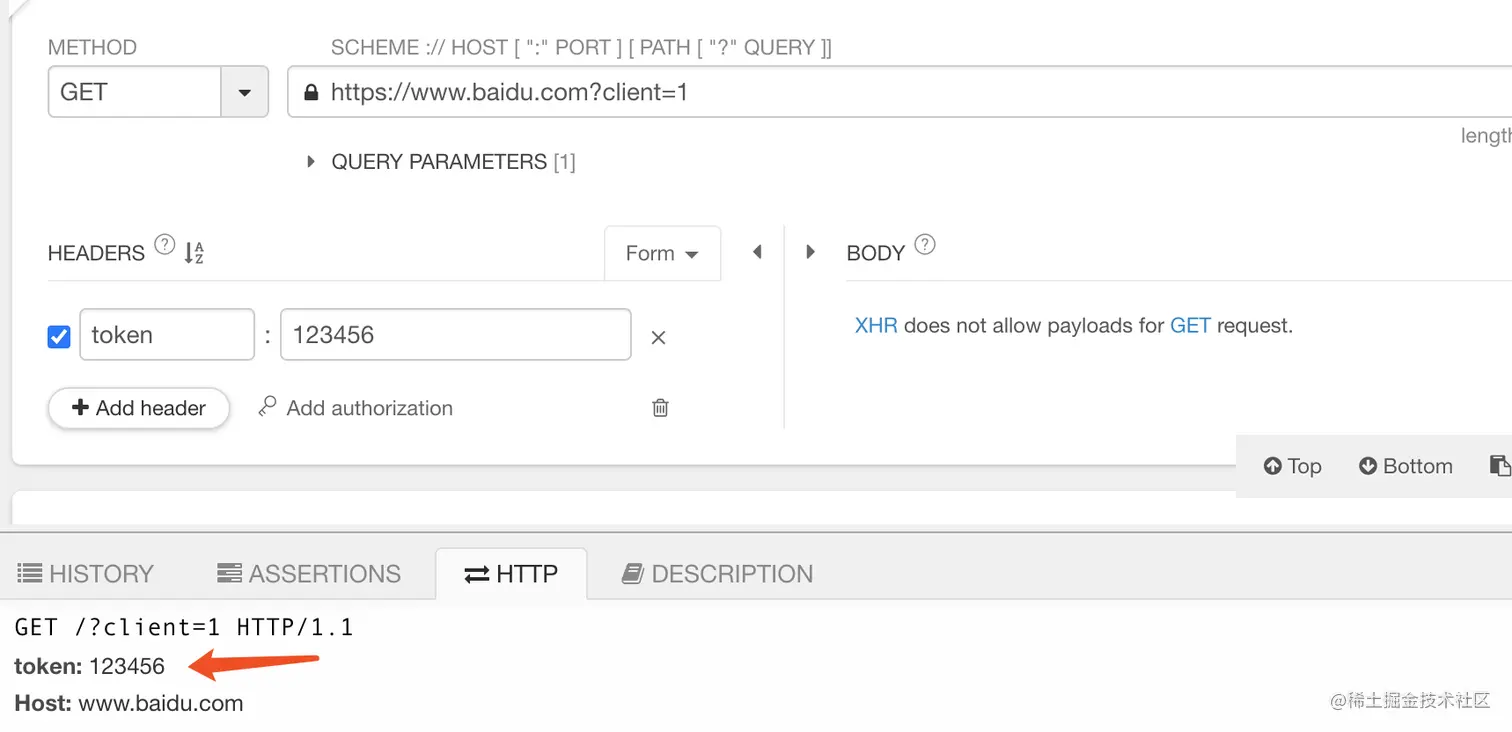Switch to the HISTORY tab
The width and height of the screenshot is (1512, 732).
tap(86, 574)
